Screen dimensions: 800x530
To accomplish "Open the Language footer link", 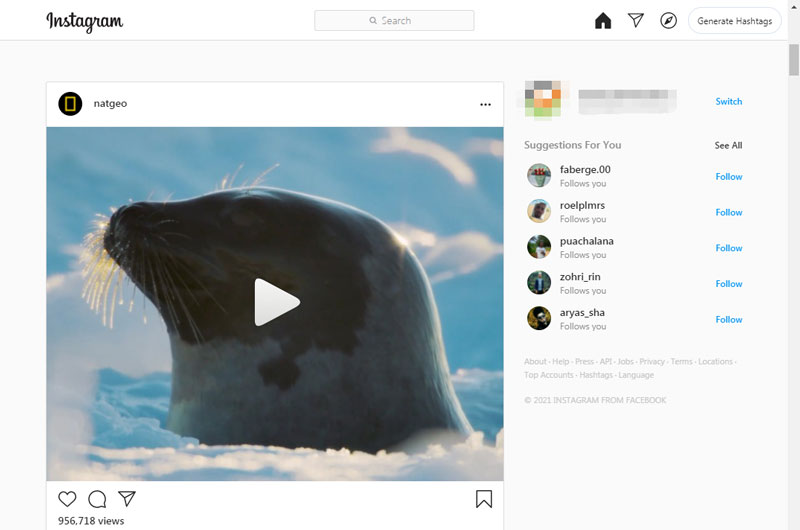I will (636, 374).
